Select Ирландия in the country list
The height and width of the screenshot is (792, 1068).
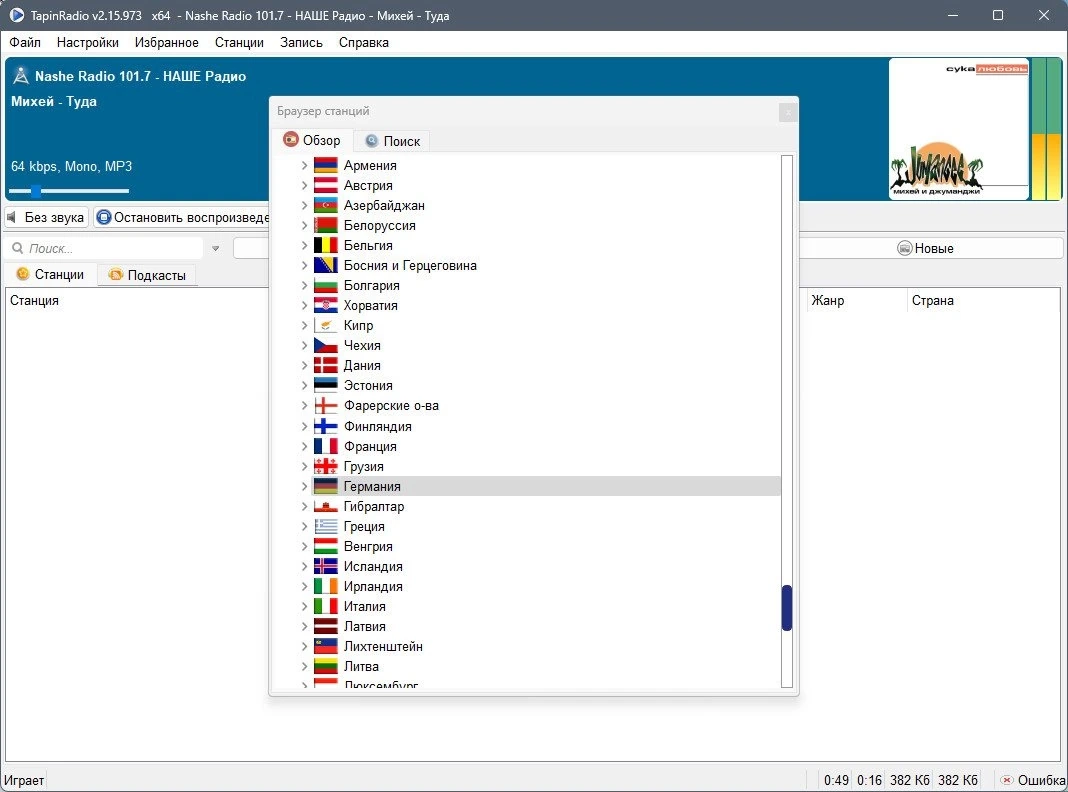click(x=373, y=586)
